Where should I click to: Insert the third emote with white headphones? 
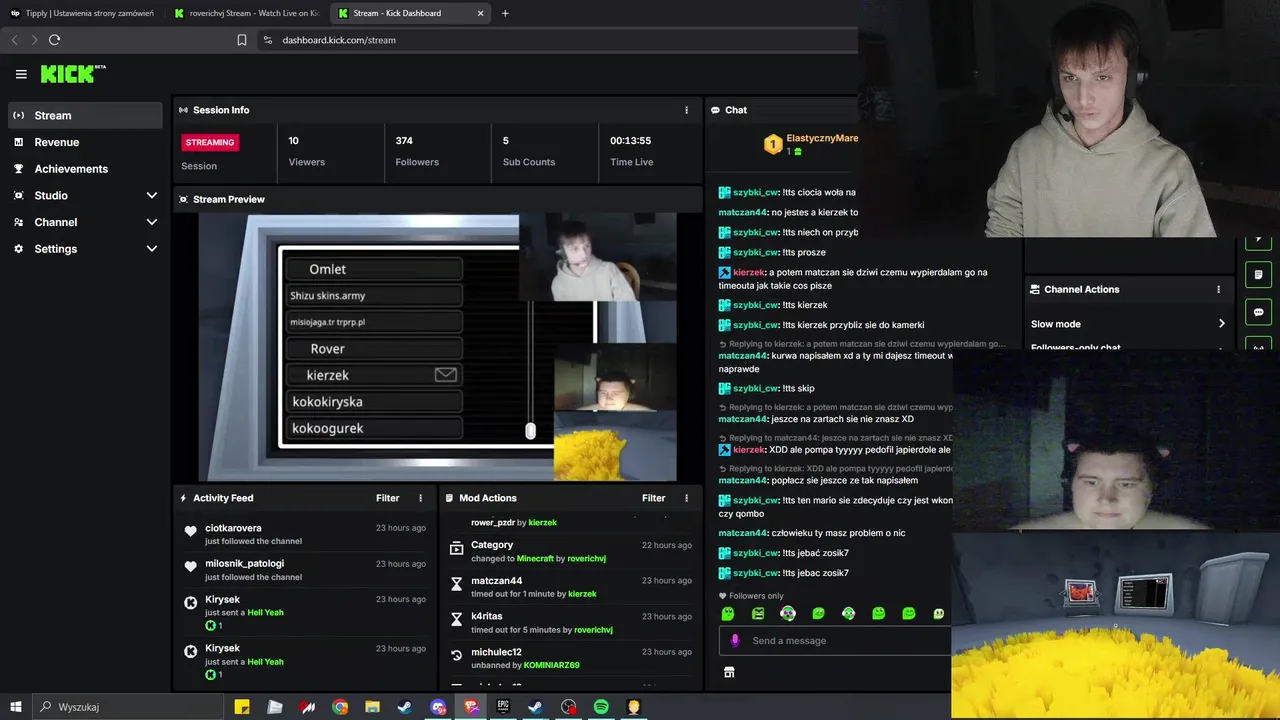pos(788,614)
